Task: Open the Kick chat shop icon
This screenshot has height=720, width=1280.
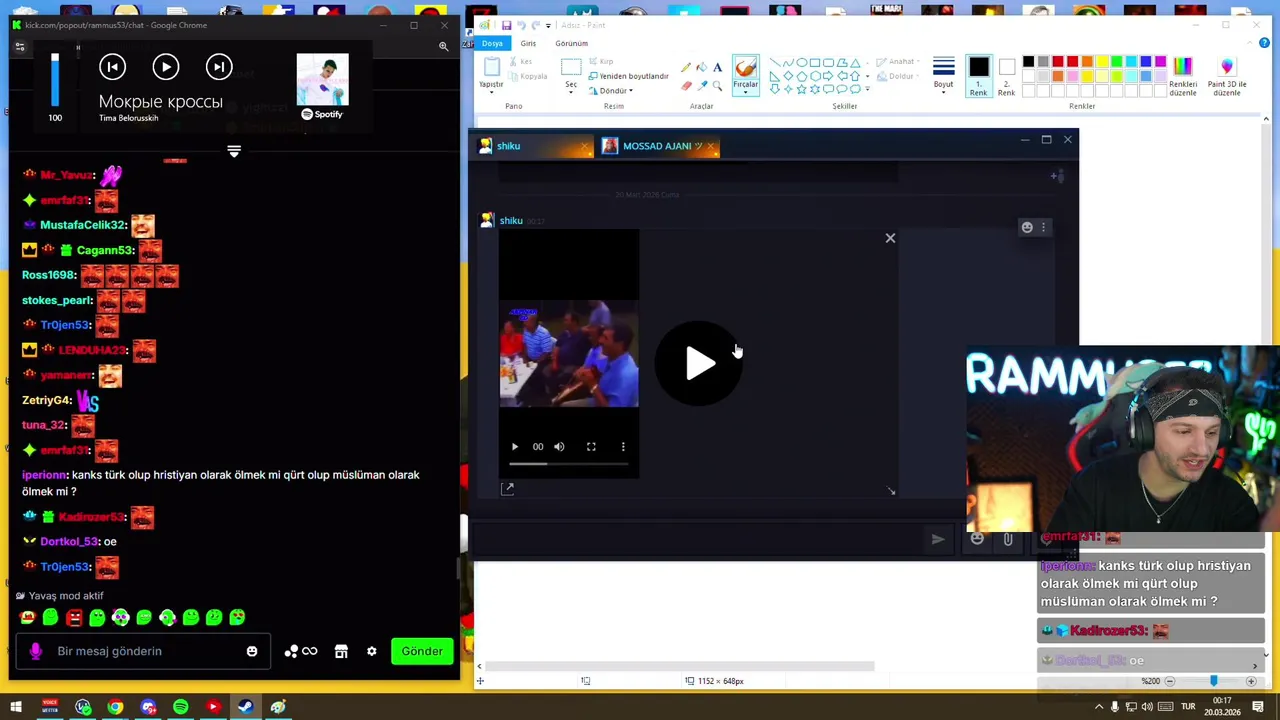Action: [x=341, y=651]
